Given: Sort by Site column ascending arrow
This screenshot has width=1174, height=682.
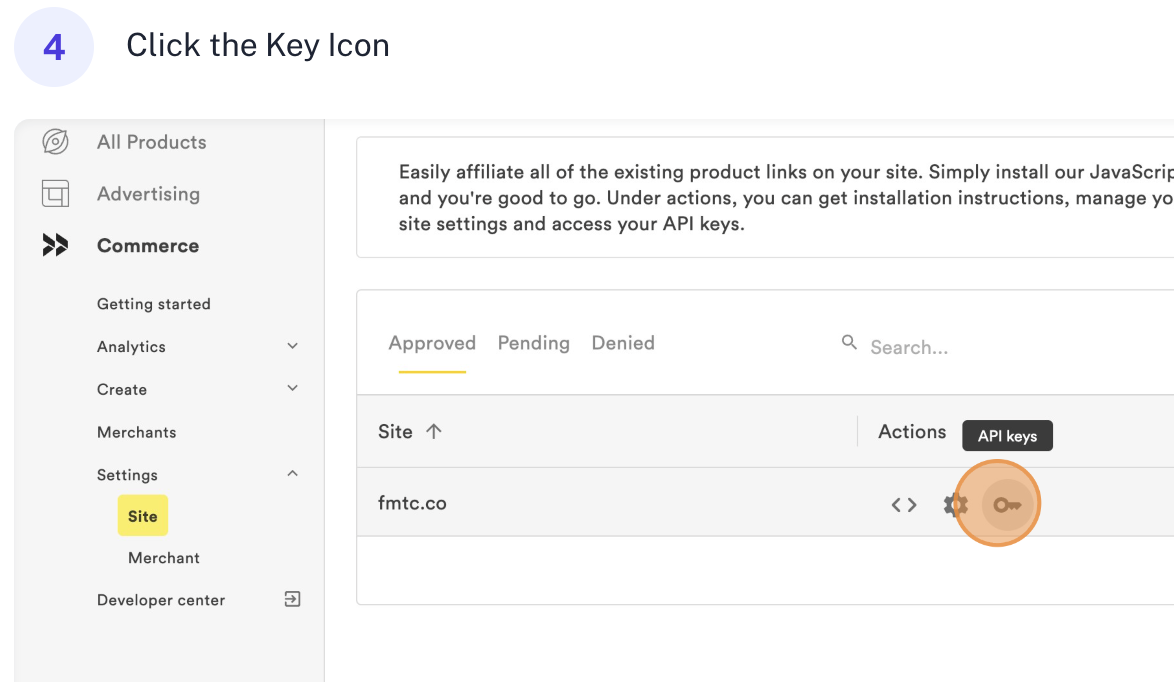Looking at the screenshot, I should click(x=434, y=432).
